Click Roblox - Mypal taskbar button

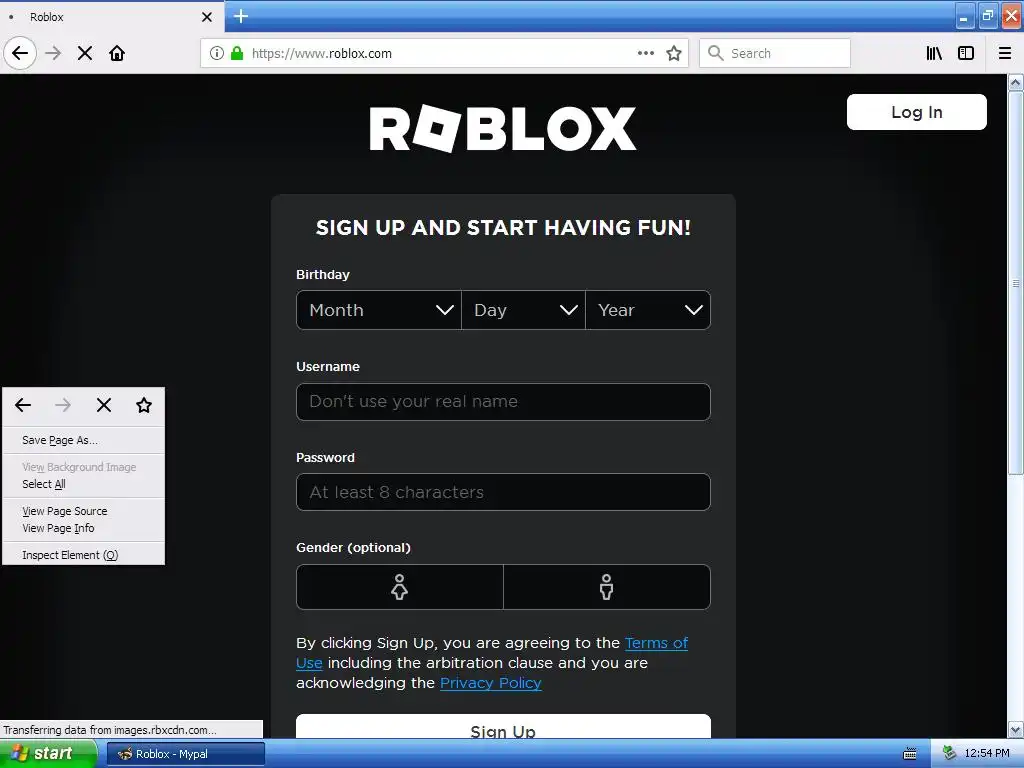coord(185,754)
